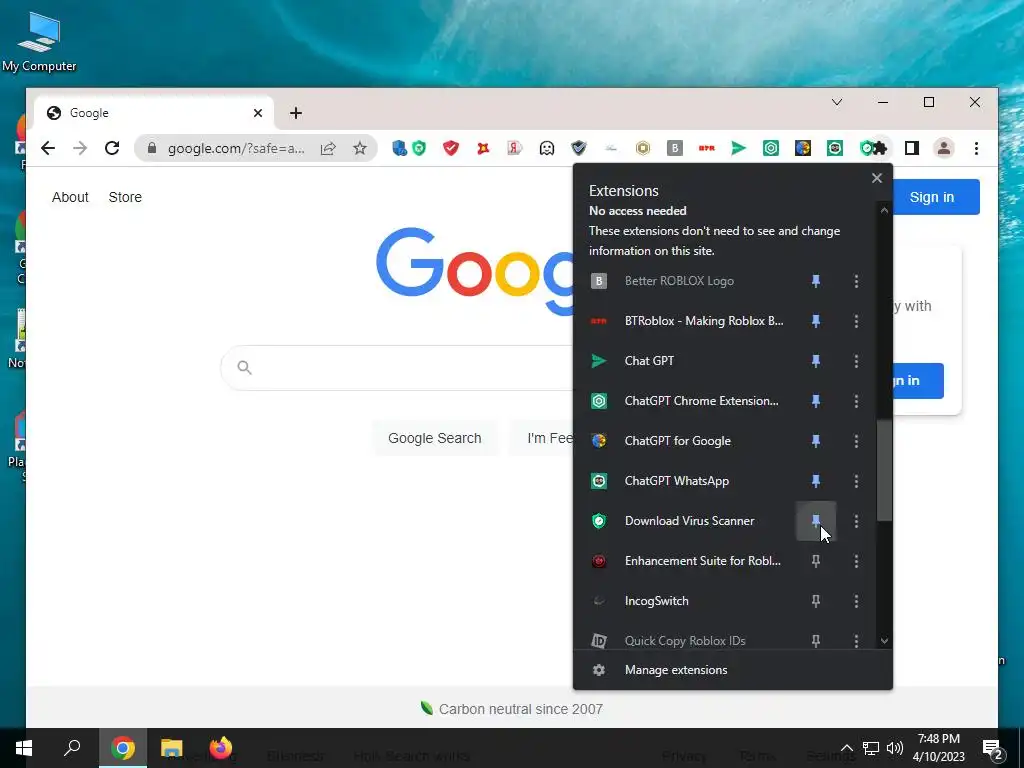
Task: Unpin ChatGPT for Google from toolbar
Action: click(816, 441)
